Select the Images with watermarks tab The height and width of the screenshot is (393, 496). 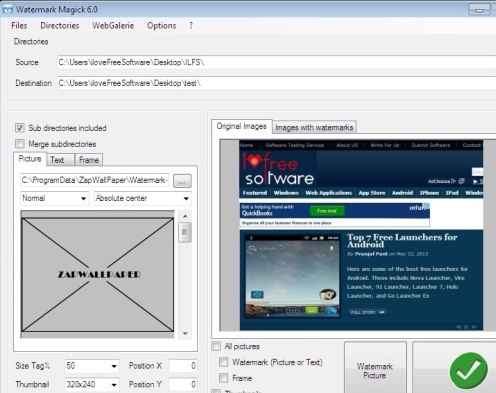(x=314, y=127)
